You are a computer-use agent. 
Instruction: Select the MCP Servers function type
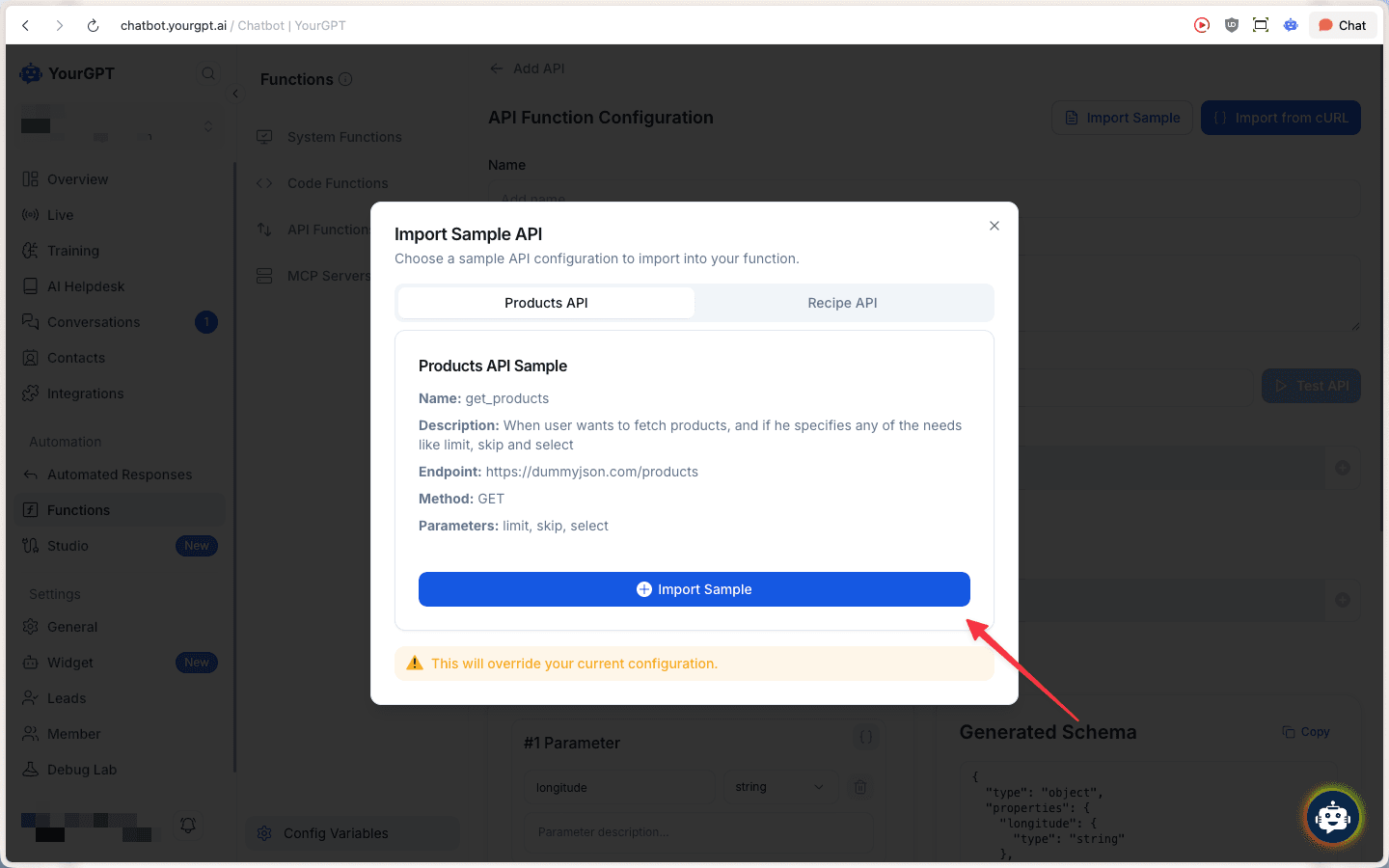click(329, 275)
